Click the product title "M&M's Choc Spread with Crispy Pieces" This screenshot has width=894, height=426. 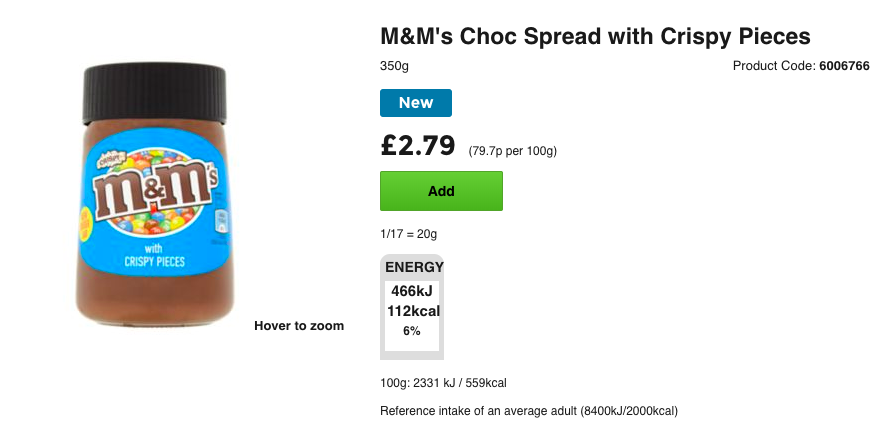pyautogui.click(x=595, y=36)
